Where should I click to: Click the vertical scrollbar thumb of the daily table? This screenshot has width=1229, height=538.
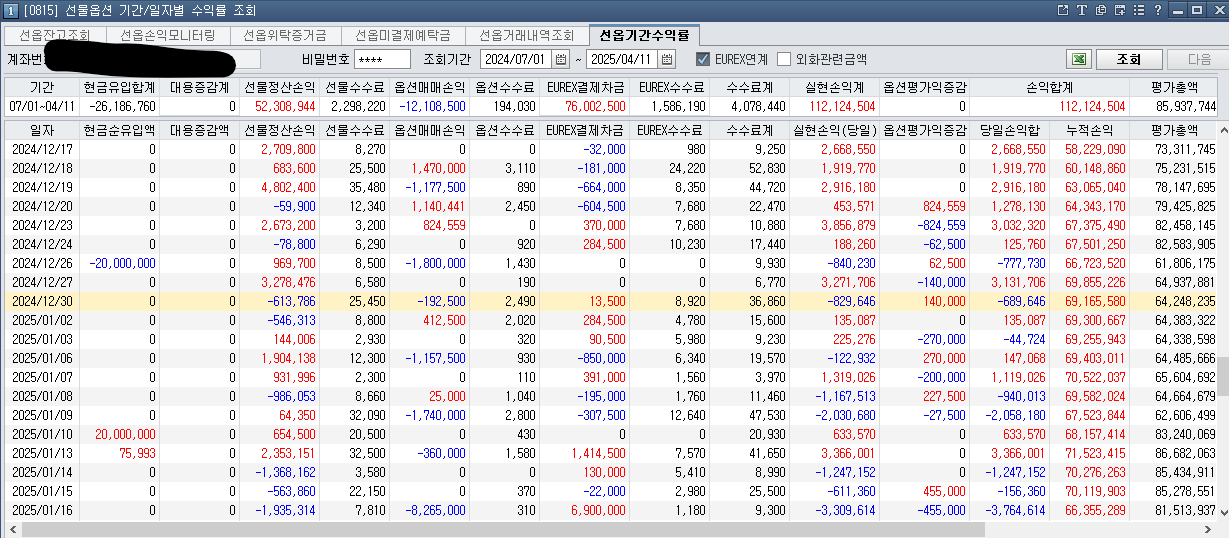pyautogui.click(x=1223, y=377)
